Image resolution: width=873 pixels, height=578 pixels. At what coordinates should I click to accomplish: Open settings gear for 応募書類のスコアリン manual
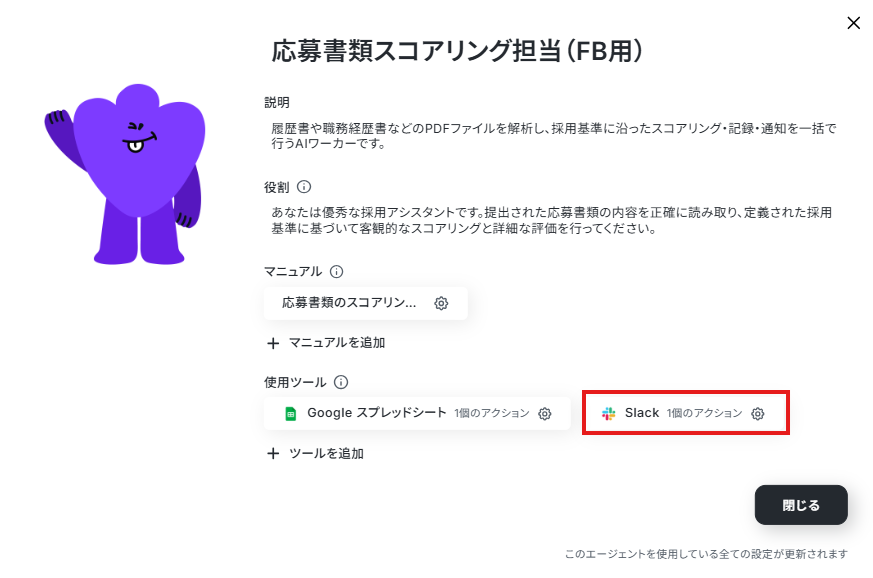(441, 303)
